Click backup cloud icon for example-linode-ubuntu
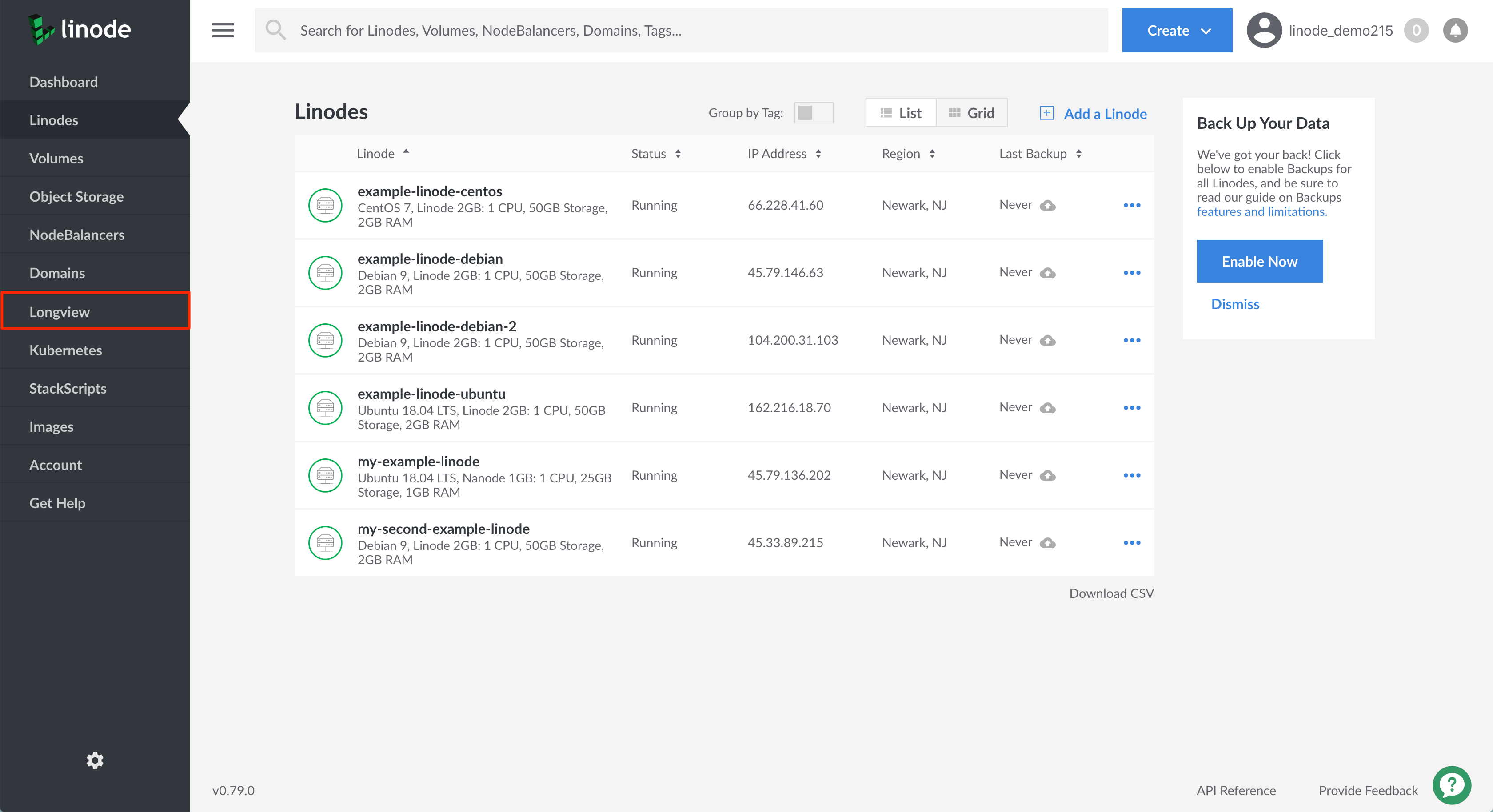The height and width of the screenshot is (812, 1493). (1047, 407)
